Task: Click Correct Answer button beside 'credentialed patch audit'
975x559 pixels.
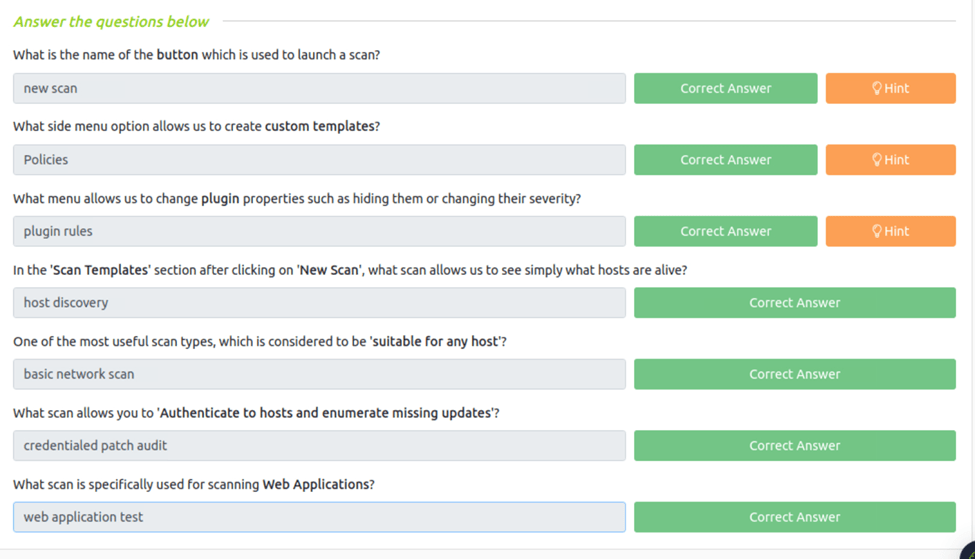Action: click(794, 446)
